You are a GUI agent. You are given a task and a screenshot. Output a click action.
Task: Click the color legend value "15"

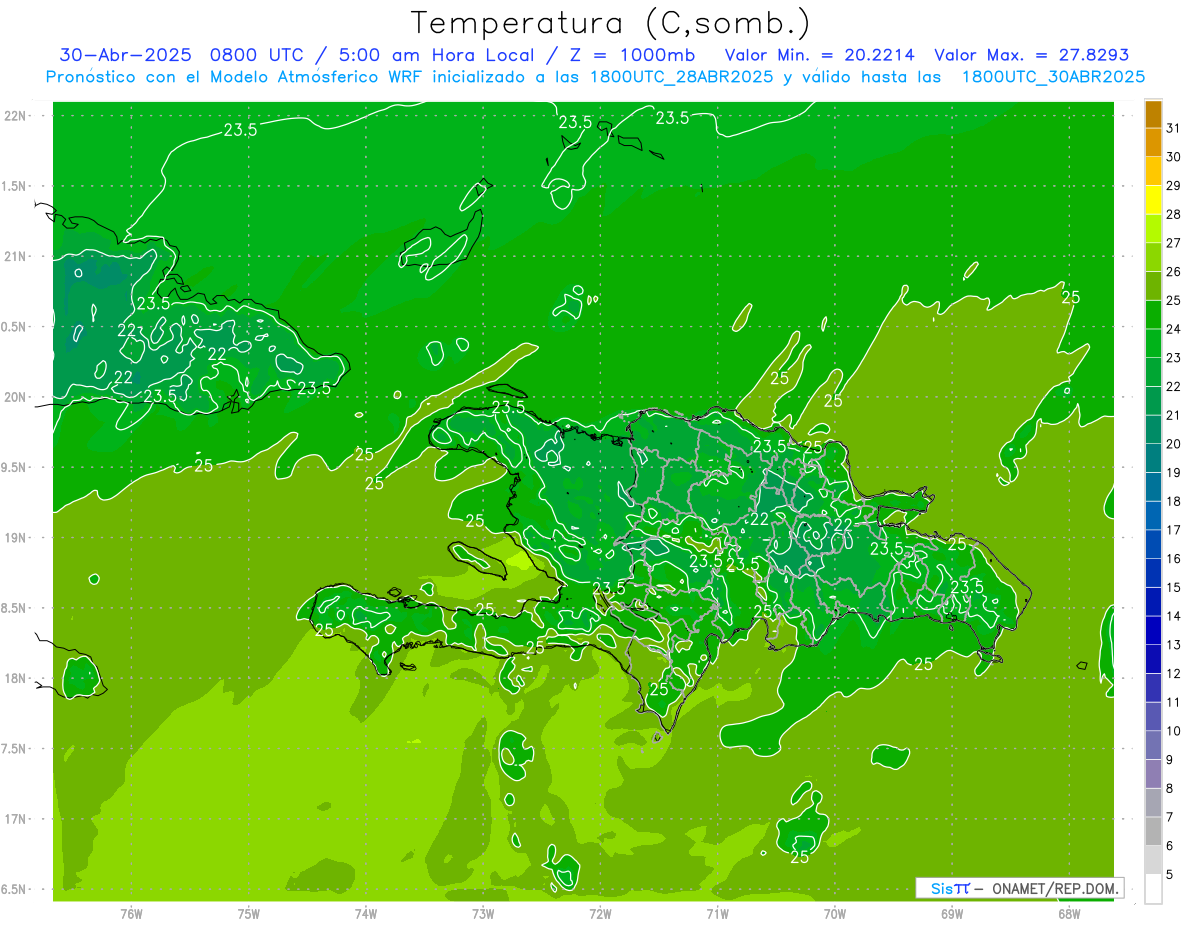[x=1174, y=587]
